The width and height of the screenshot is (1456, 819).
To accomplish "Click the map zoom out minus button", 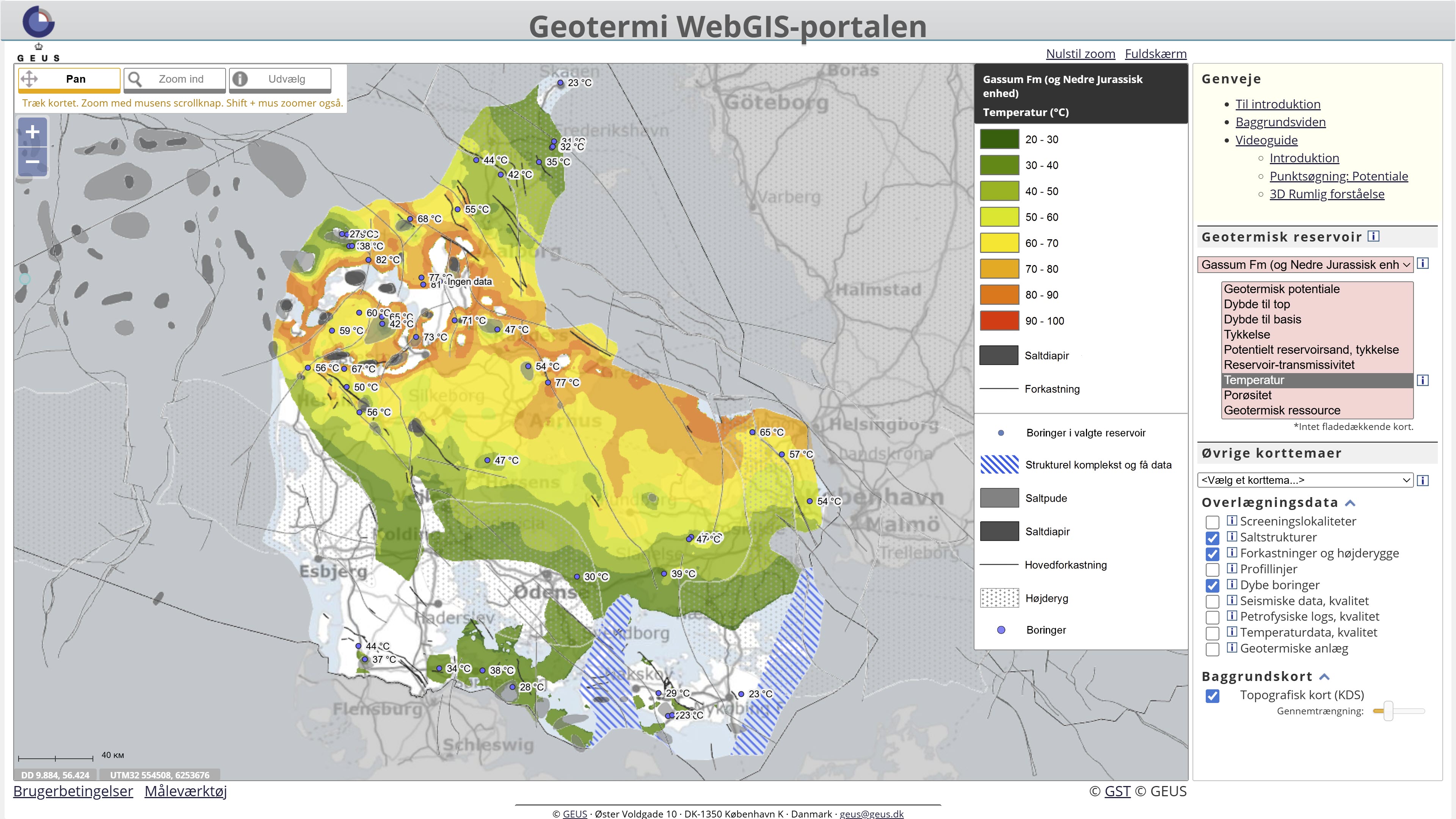I will point(33,162).
